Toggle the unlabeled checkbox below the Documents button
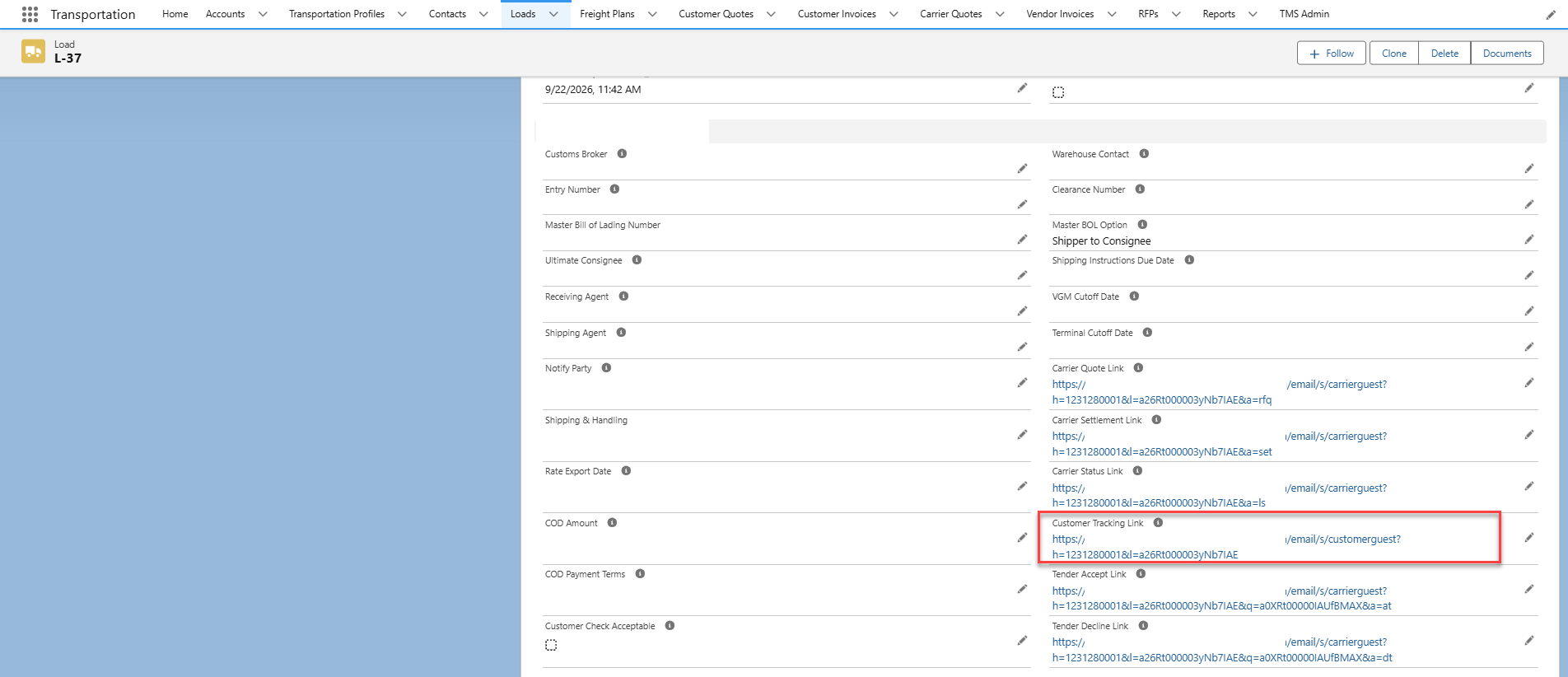 coord(1058,92)
